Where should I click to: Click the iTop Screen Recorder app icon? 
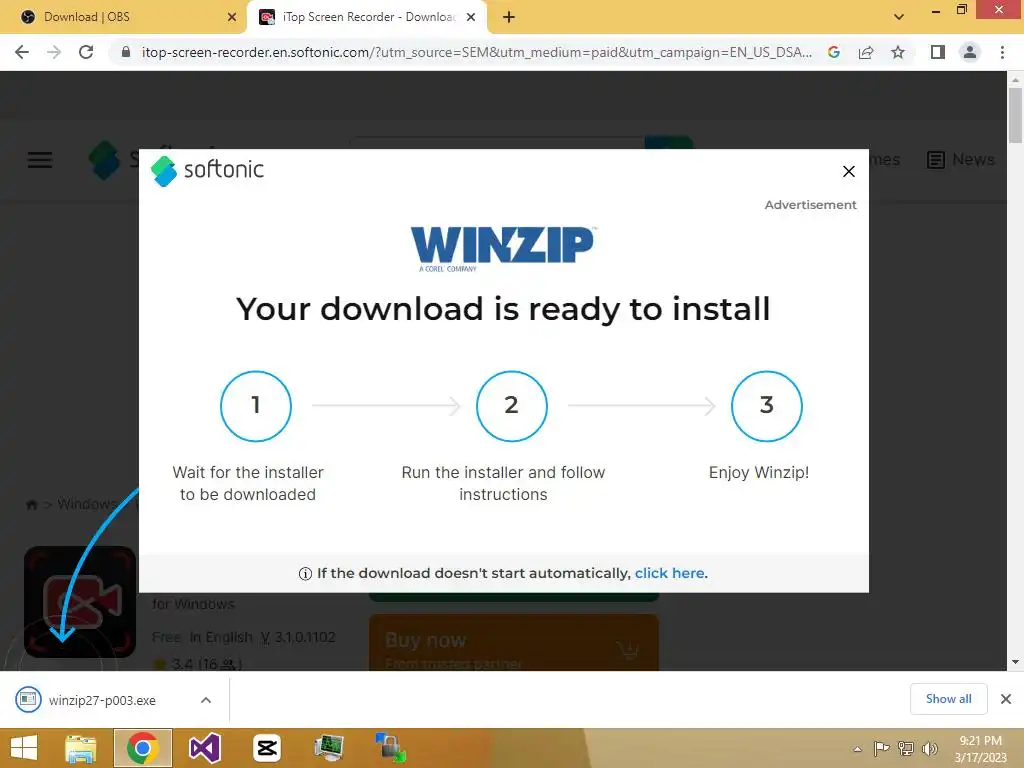80,601
